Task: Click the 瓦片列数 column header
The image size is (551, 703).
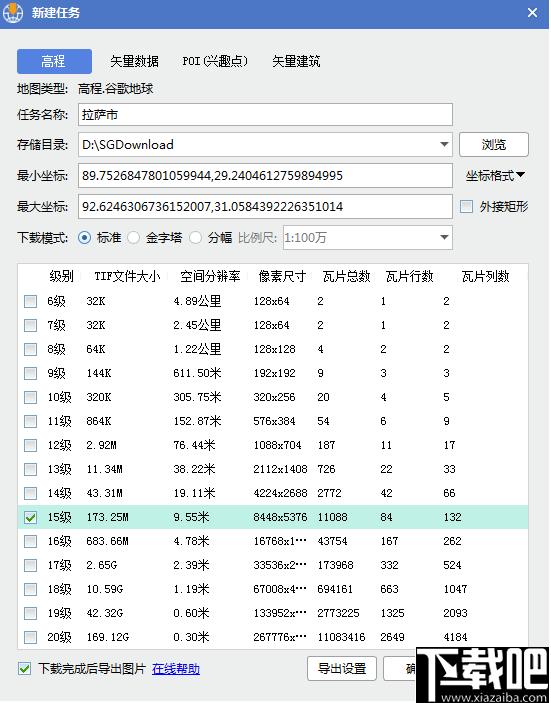Action: [x=486, y=277]
